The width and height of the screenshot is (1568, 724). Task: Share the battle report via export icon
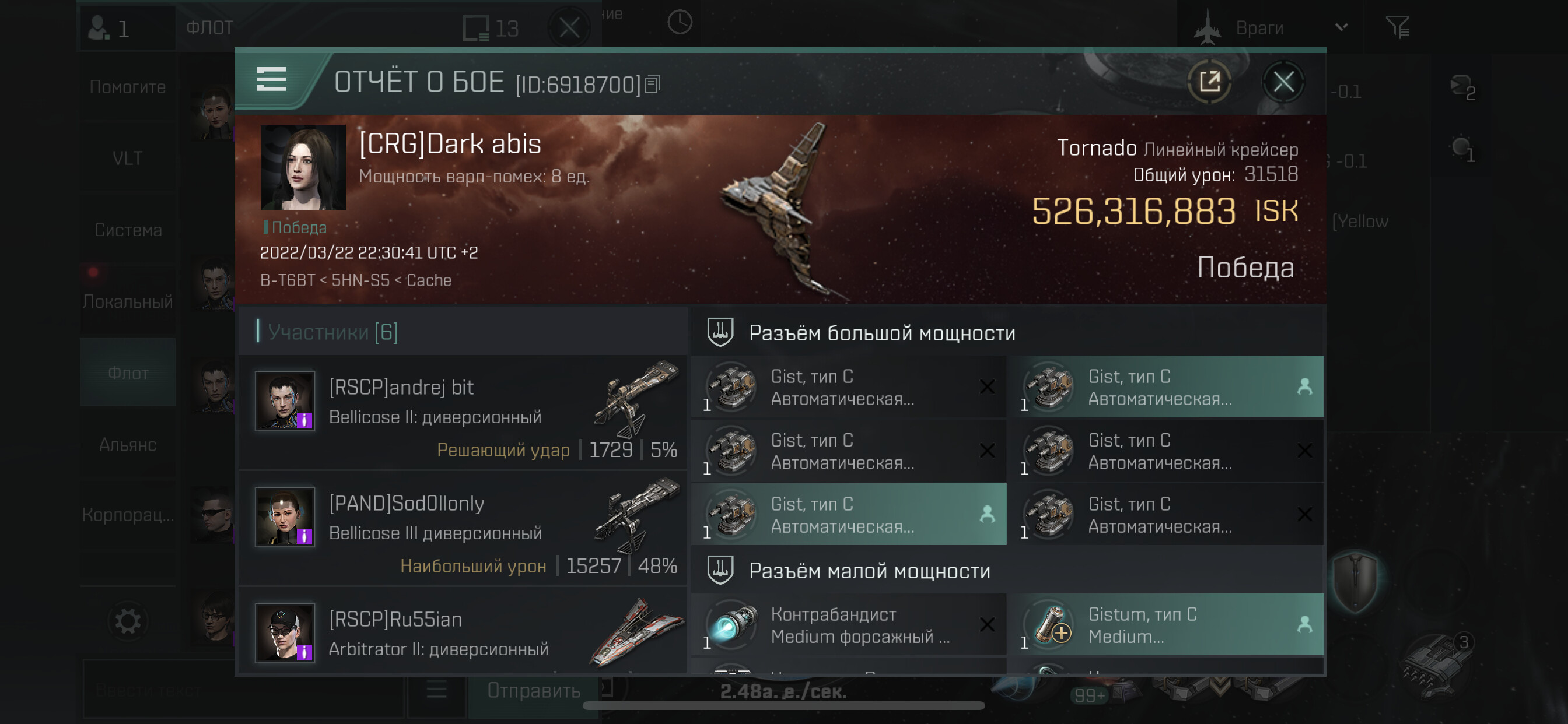[1209, 82]
